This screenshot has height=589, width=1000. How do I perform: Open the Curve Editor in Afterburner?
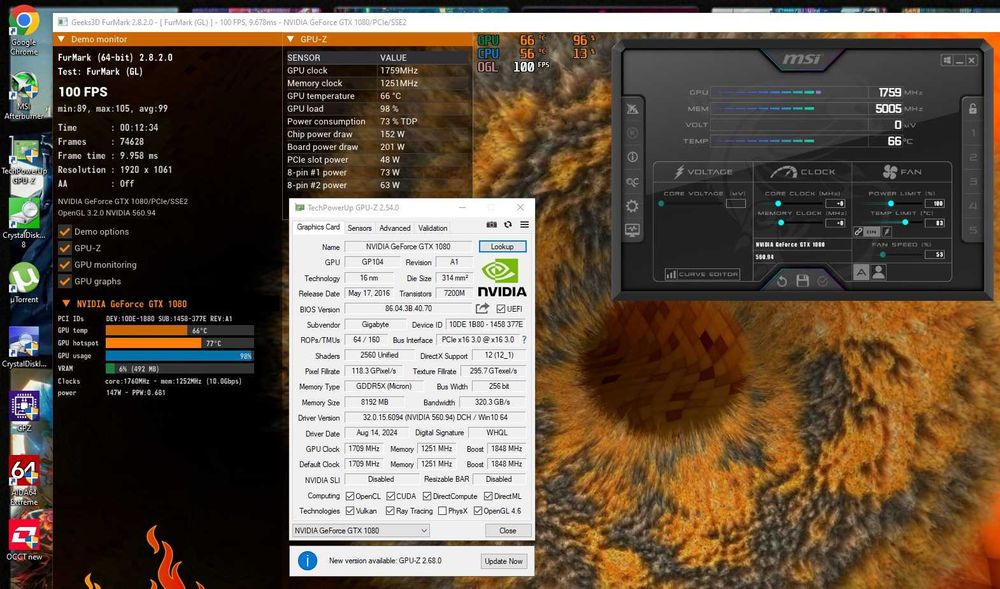point(702,274)
